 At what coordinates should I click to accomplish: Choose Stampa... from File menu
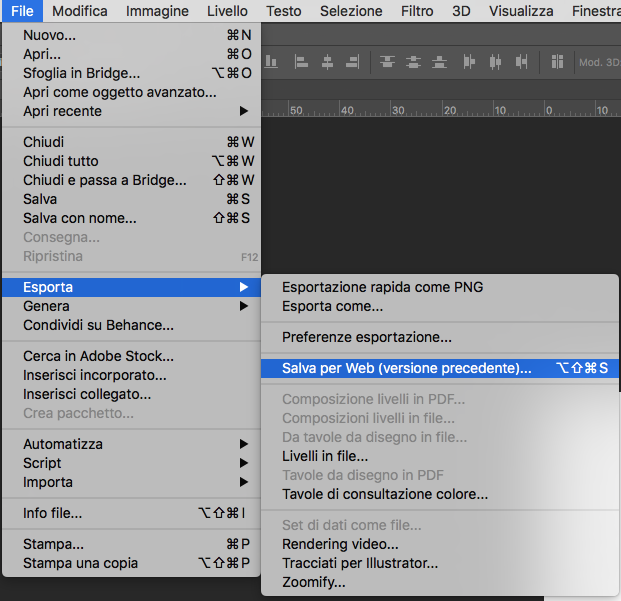(131, 544)
